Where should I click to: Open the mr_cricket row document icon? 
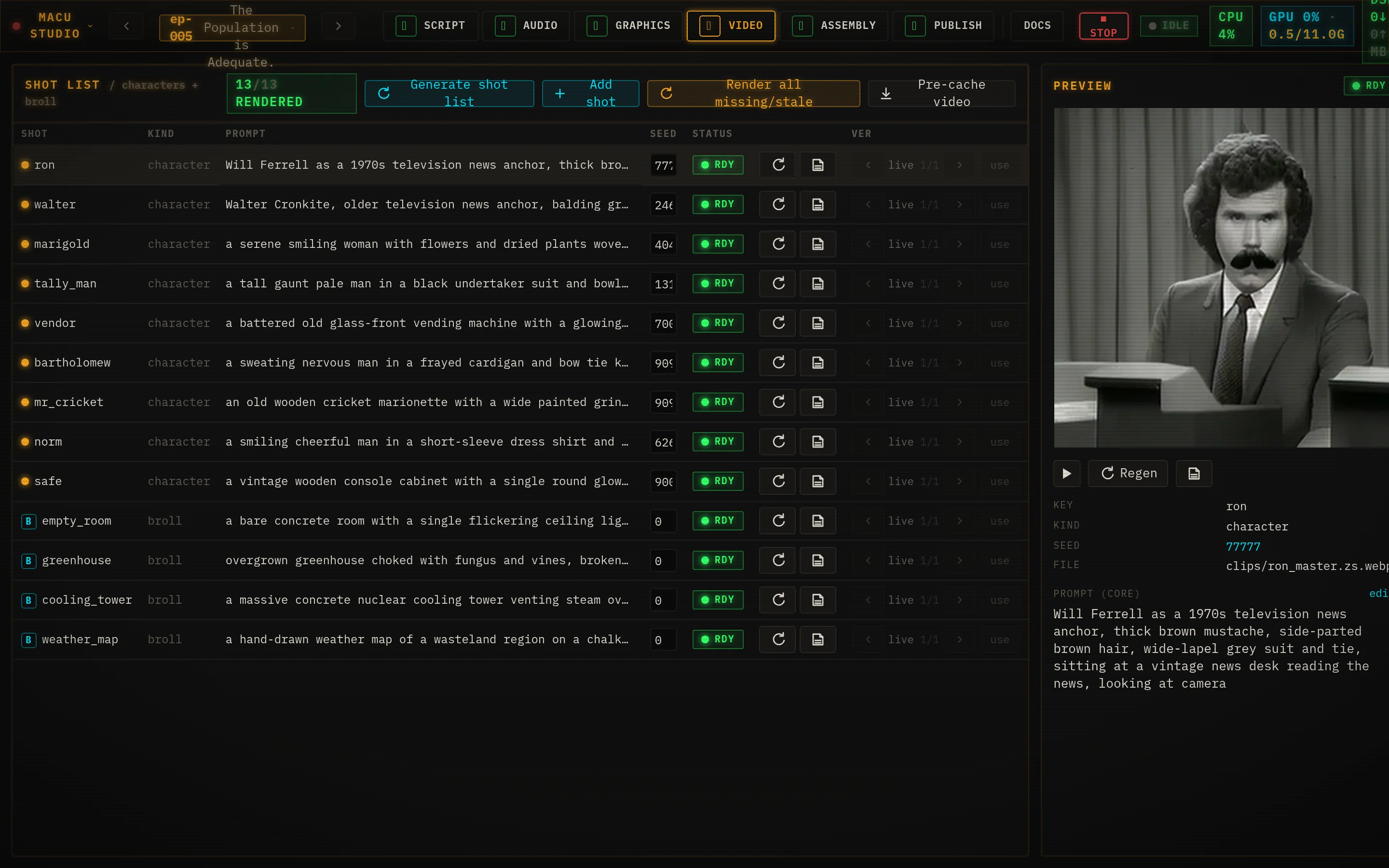point(817,403)
